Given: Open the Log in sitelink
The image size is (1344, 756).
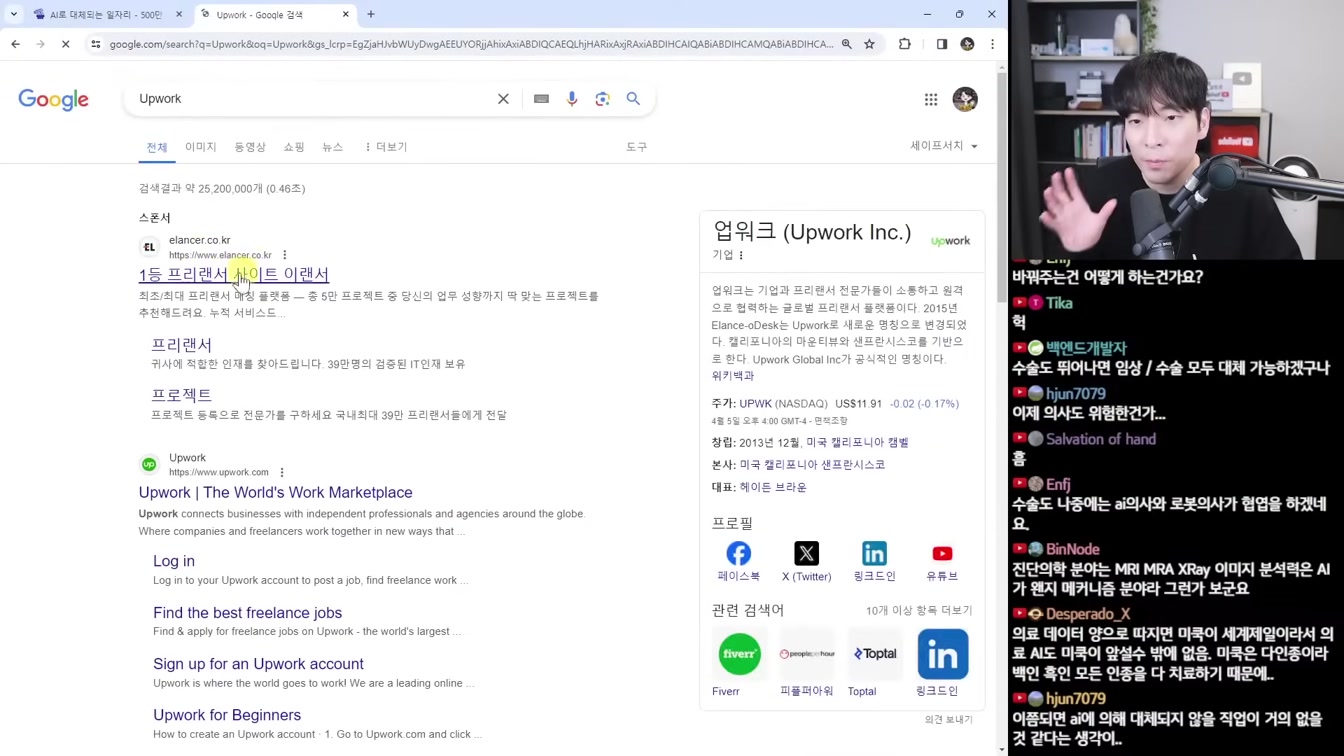Looking at the screenshot, I should pyautogui.click(x=174, y=561).
